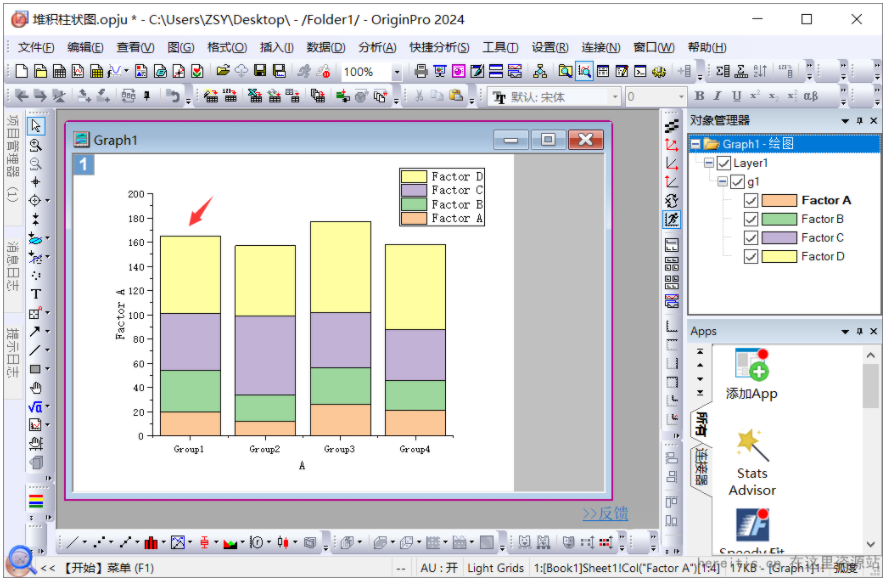Select the Zoom-in magnifier tool
Screen dimensions: 886x581
pyautogui.click(x=36, y=145)
